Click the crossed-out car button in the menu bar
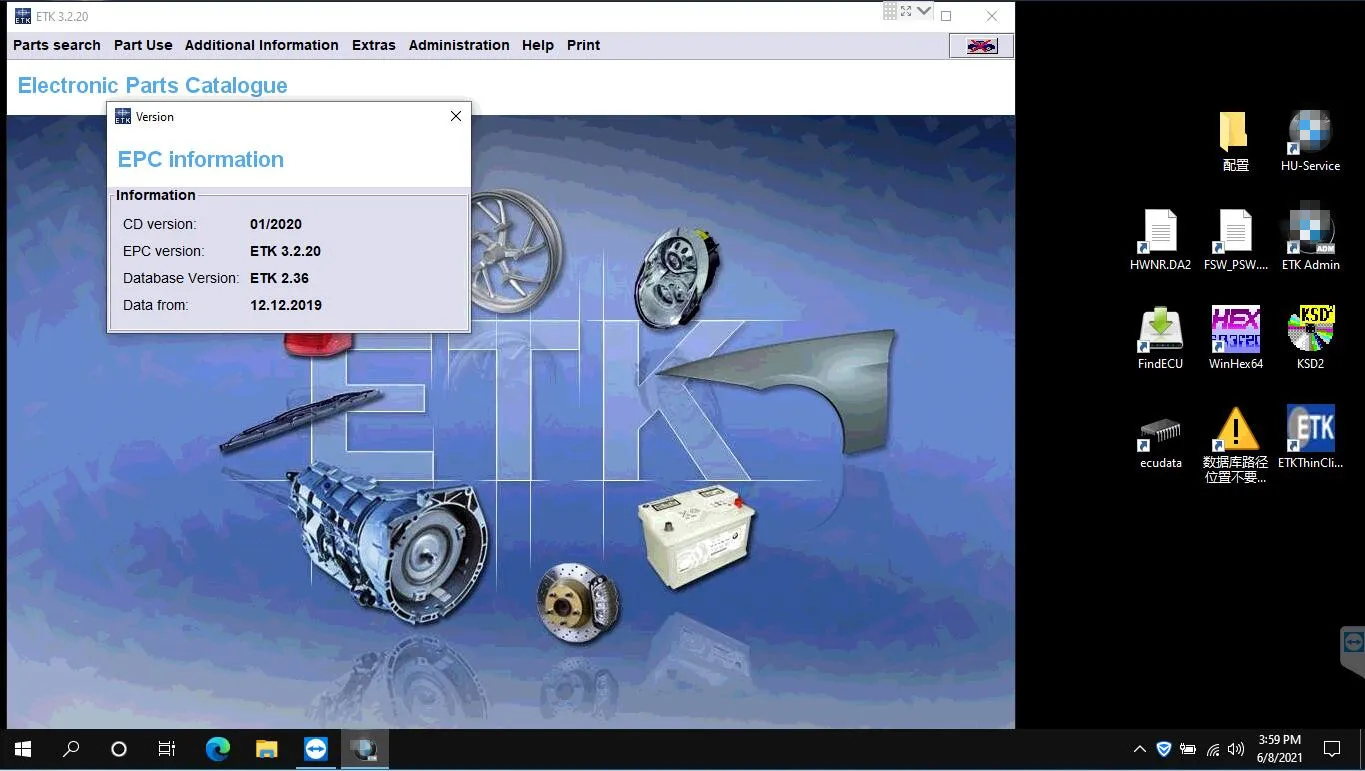This screenshot has height=771, width=1365. pyautogui.click(x=981, y=46)
